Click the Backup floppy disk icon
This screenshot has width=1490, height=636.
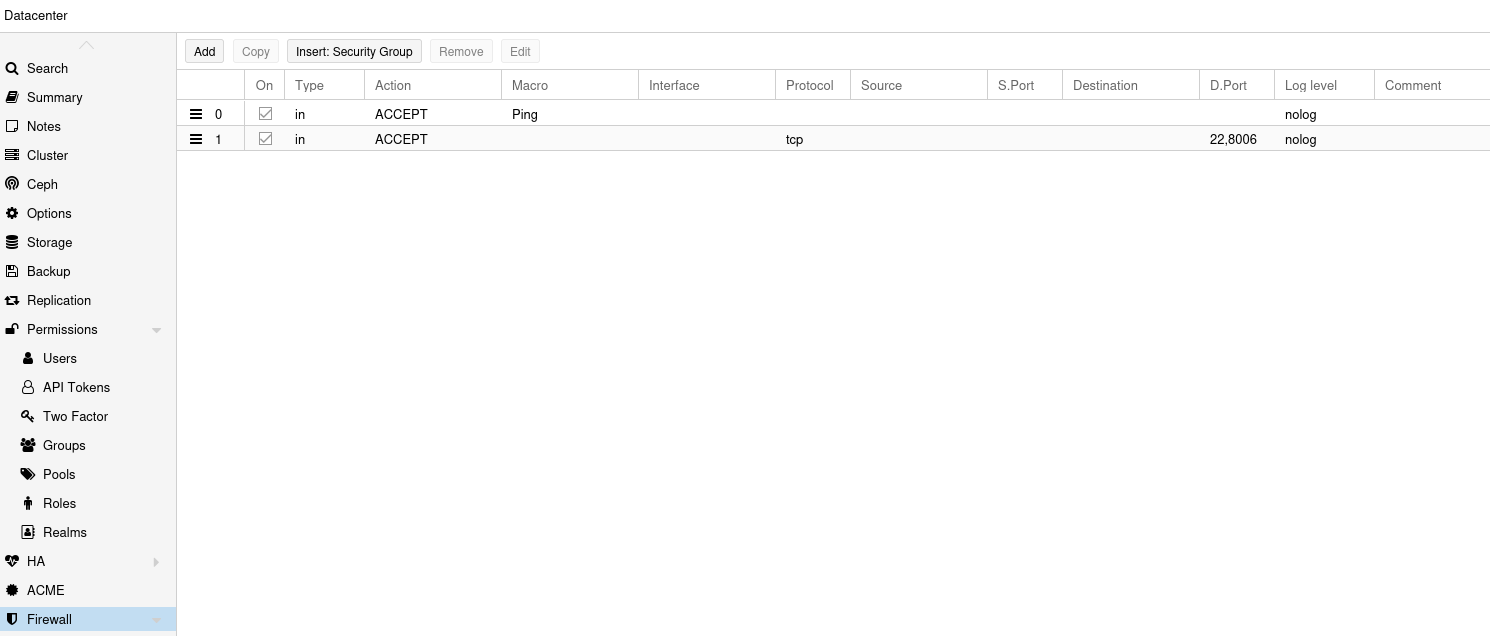pyautogui.click(x=12, y=271)
